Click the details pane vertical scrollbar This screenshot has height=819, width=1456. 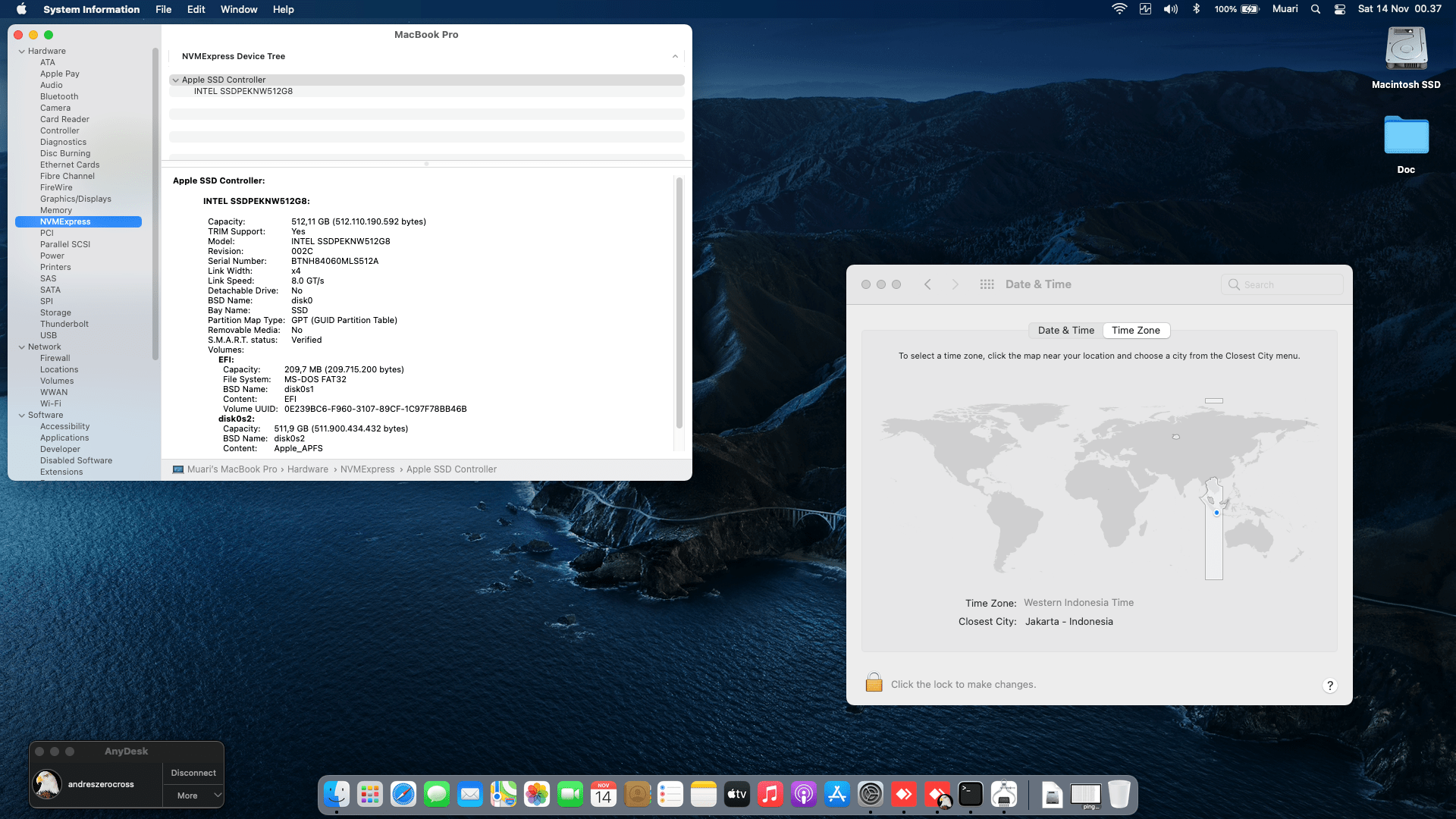click(x=679, y=303)
